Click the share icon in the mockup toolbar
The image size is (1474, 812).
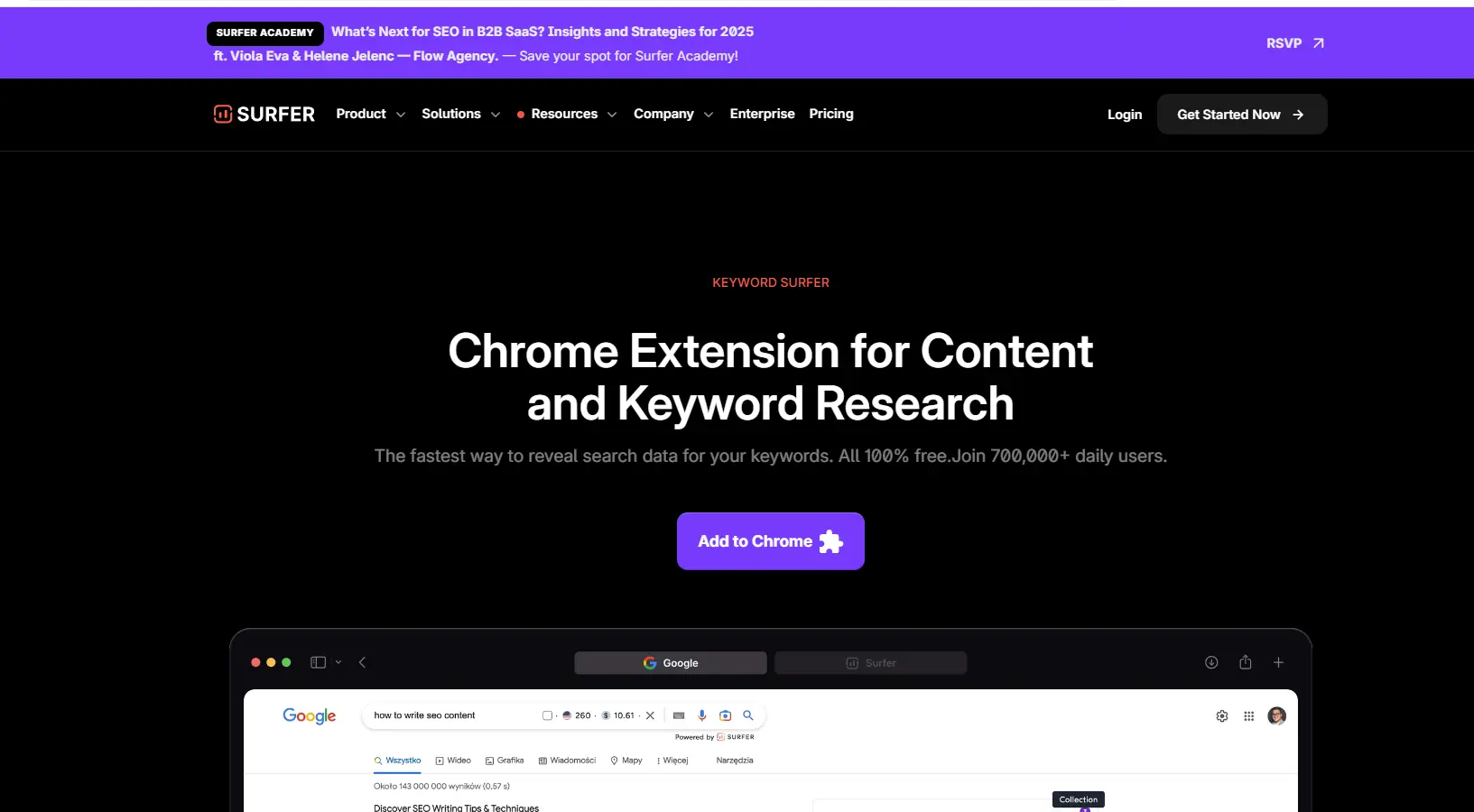(x=1246, y=662)
